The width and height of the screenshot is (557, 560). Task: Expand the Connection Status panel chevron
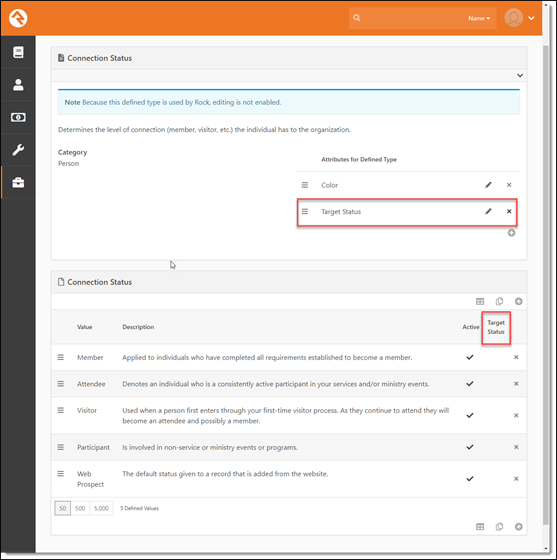[x=520, y=75]
